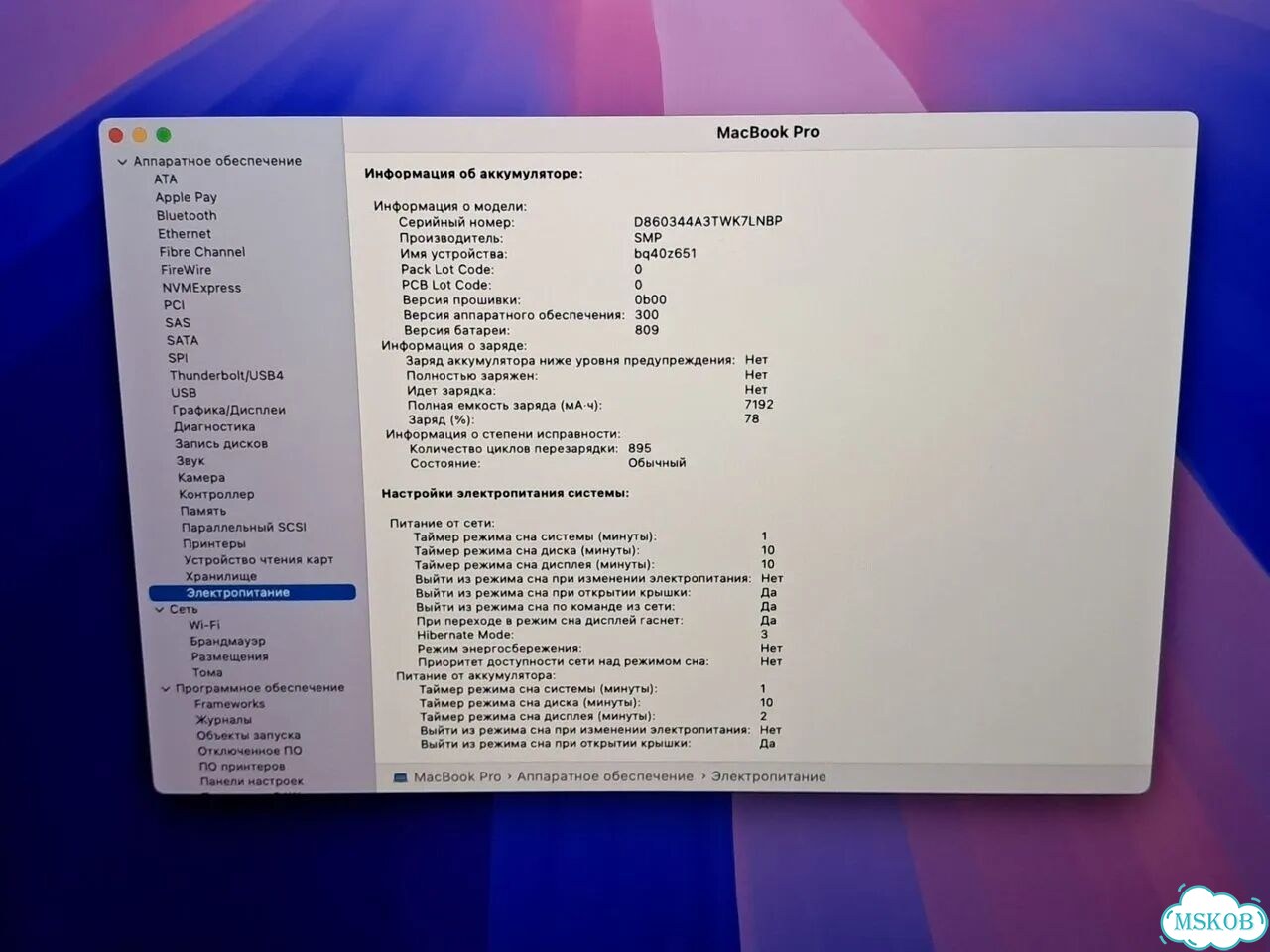Image resolution: width=1270 pixels, height=952 pixels.
Task: Click the heading Настройки электропитания системы
Action: click(x=505, y=493)
